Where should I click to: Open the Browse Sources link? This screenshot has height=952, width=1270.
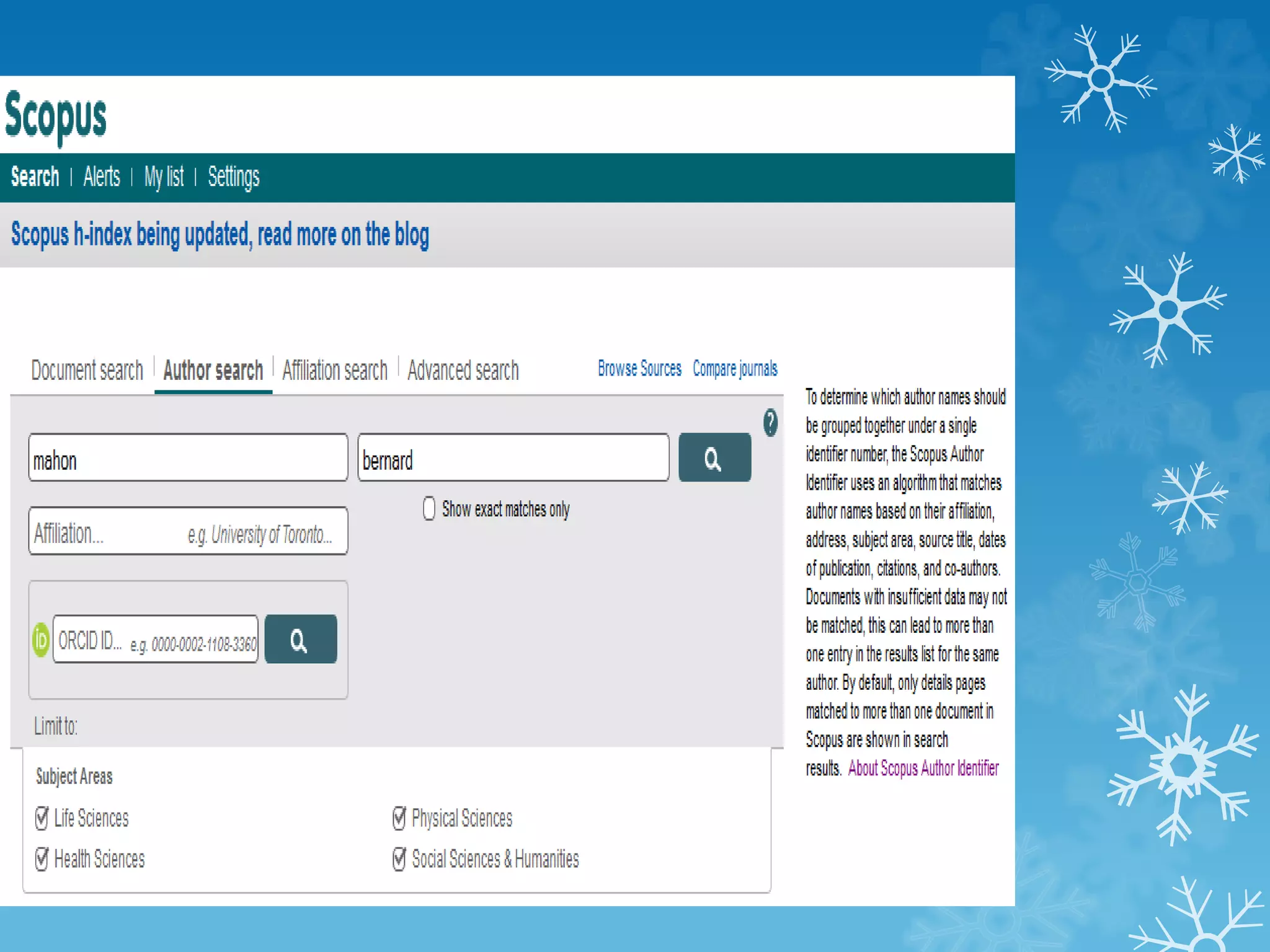(x=639, y=368)
